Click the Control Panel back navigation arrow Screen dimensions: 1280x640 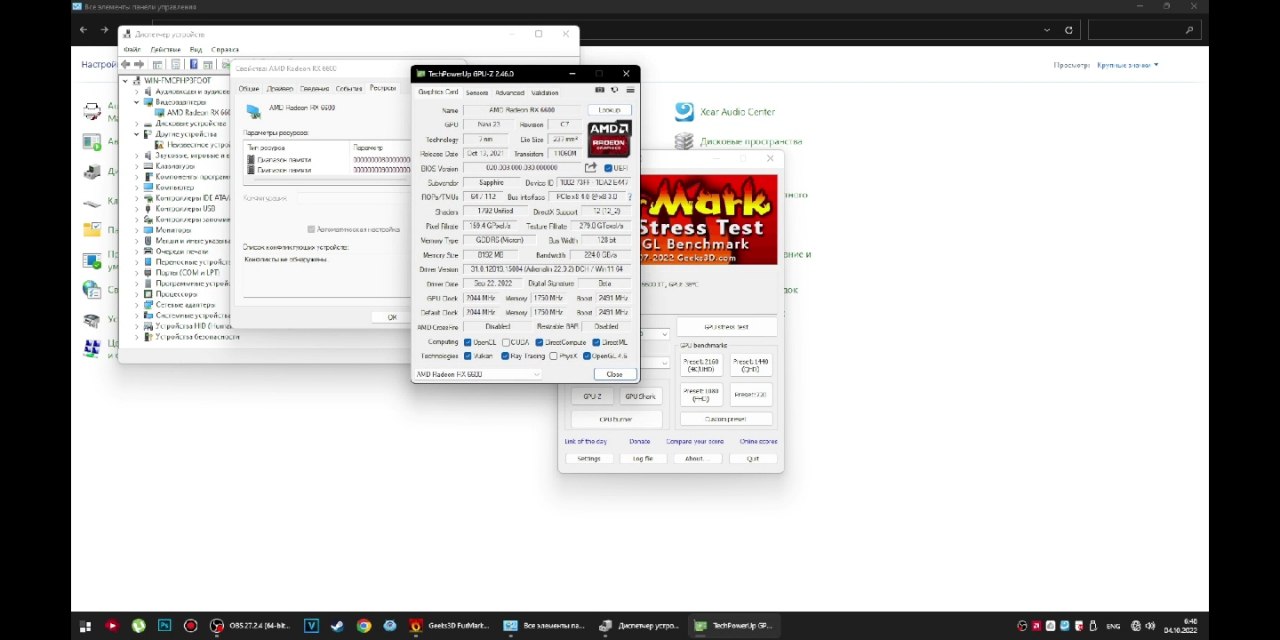pyautogui.click(x=83, y=30)
